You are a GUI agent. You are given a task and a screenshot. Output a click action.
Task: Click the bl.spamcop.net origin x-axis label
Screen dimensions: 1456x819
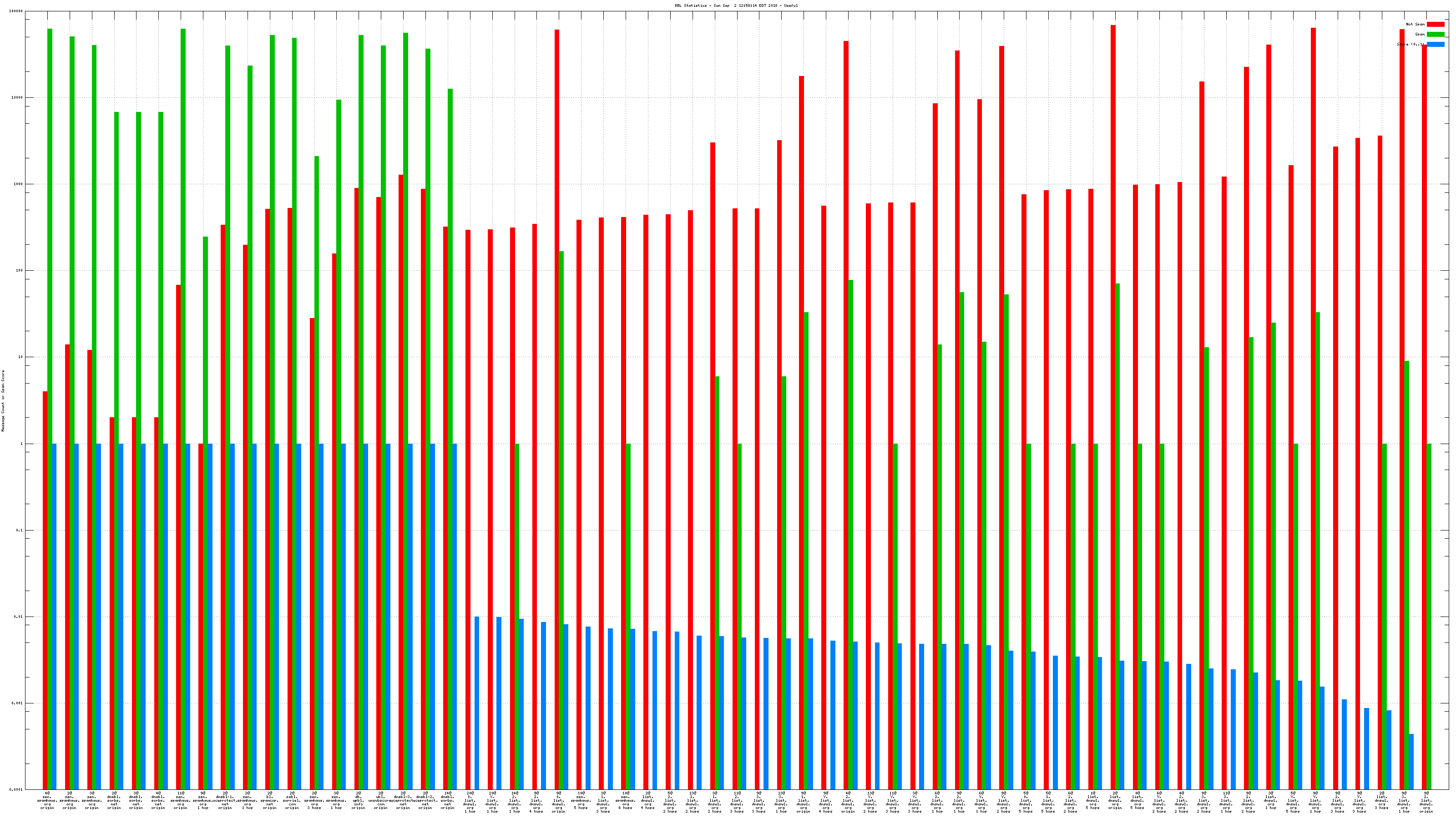pos(270,800)
